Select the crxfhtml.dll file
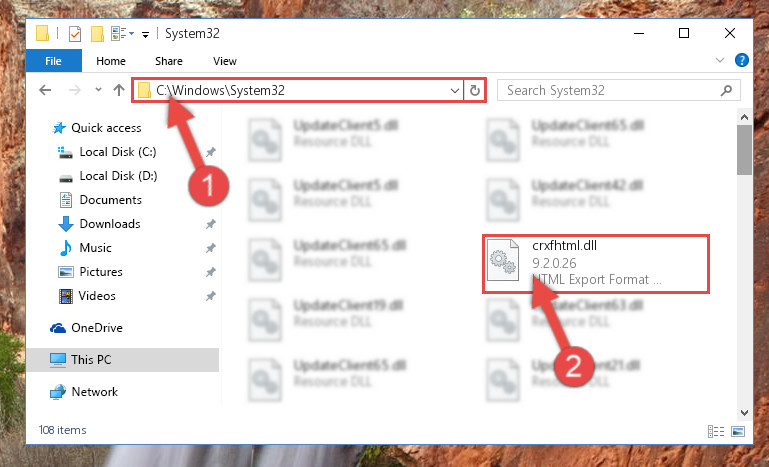 coord(595,264)
